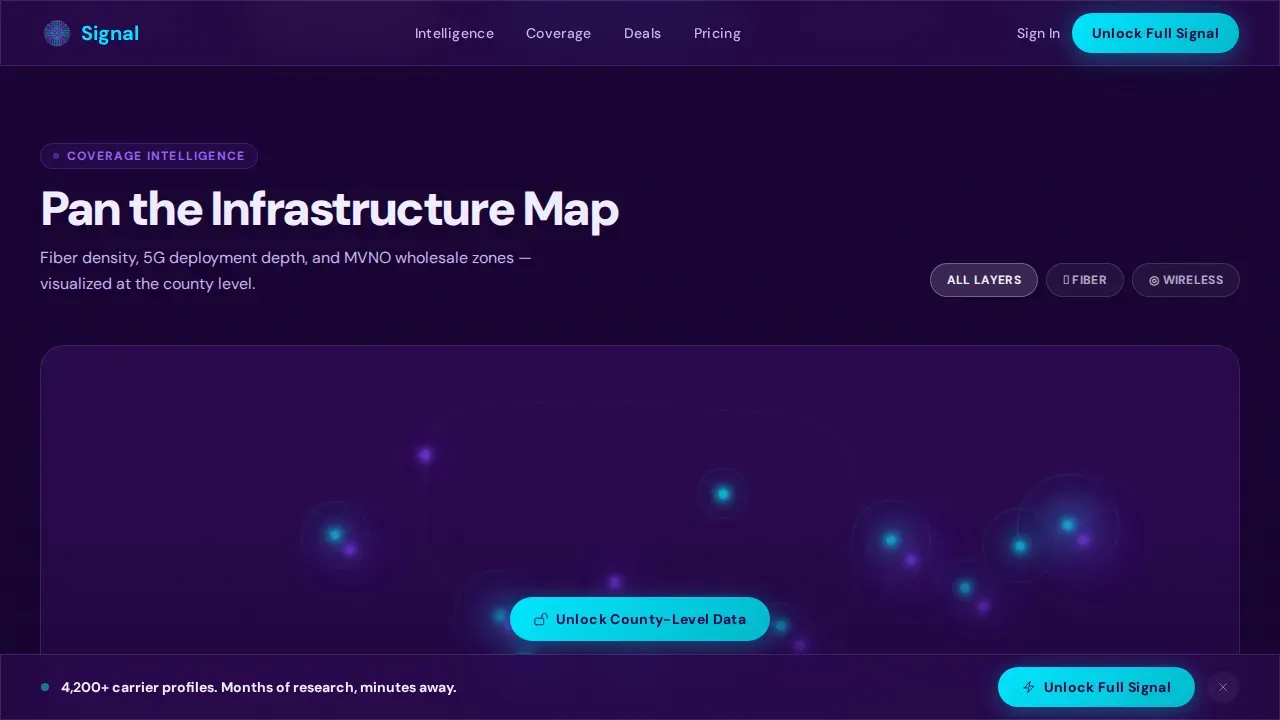Click the purple map node at upper left
1280x720 pixels.
click(425, 455)
